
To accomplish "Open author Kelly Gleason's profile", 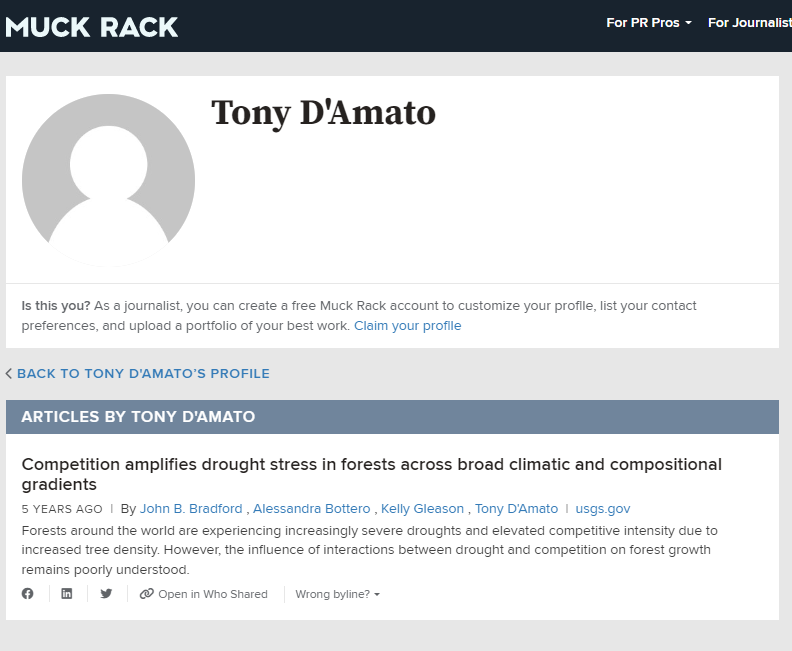I will [422, 509].
